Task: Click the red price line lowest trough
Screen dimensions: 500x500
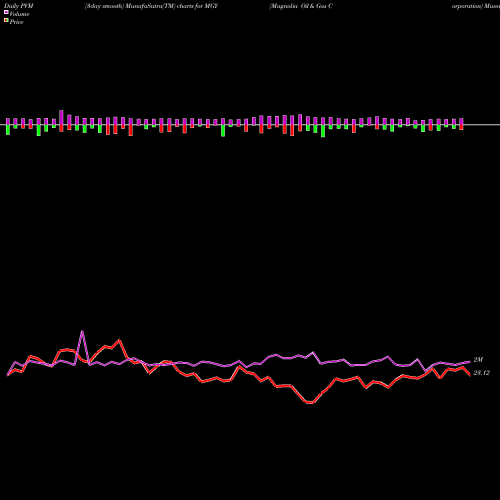Action: [310, 403]
